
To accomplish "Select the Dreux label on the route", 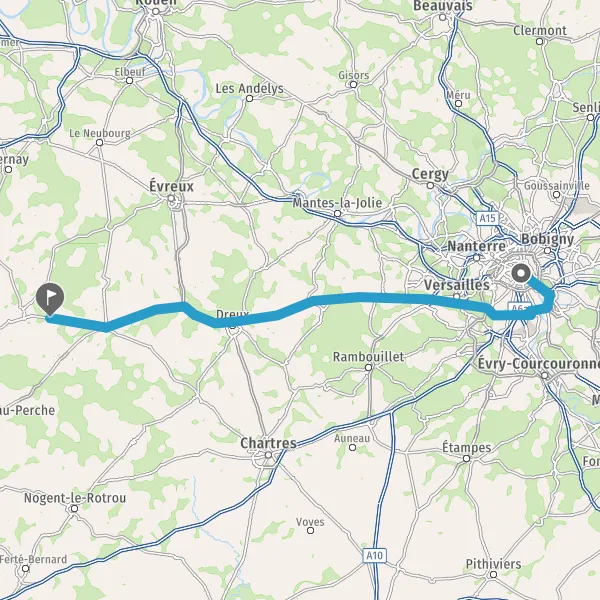I will coord(232,315).
